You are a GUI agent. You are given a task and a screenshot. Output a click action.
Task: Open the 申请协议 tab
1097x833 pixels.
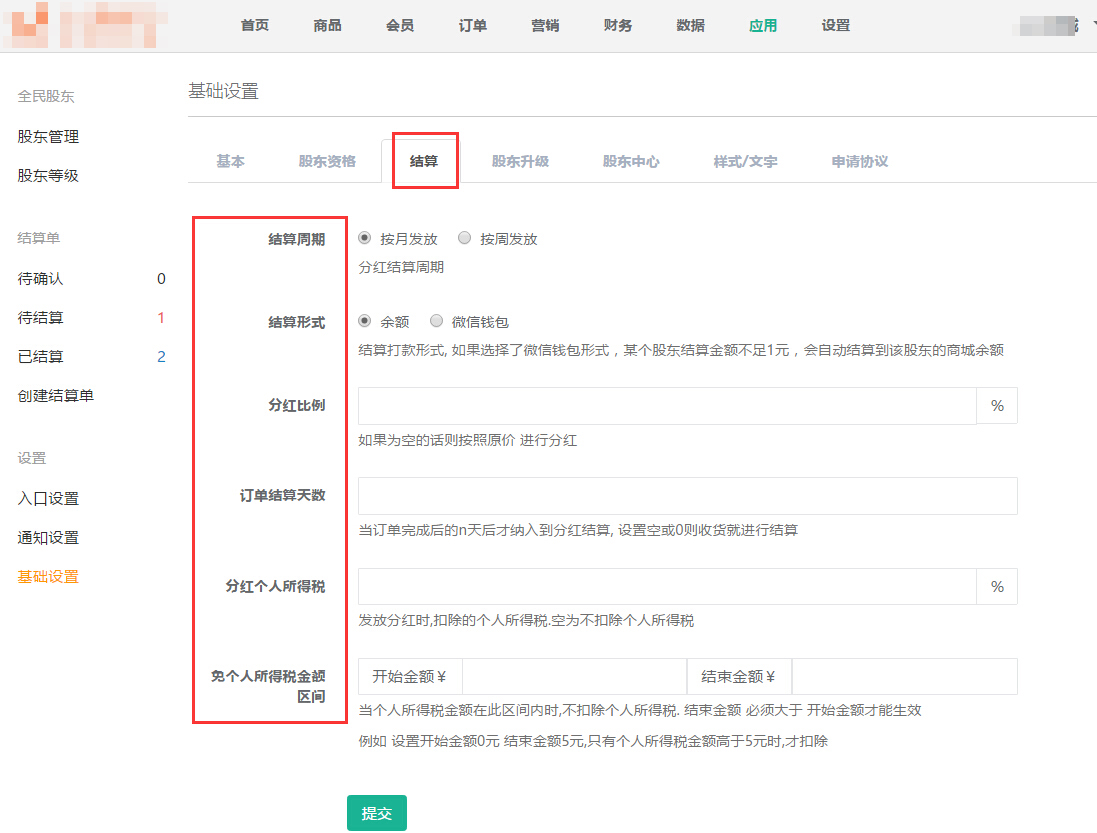[860, 161]
